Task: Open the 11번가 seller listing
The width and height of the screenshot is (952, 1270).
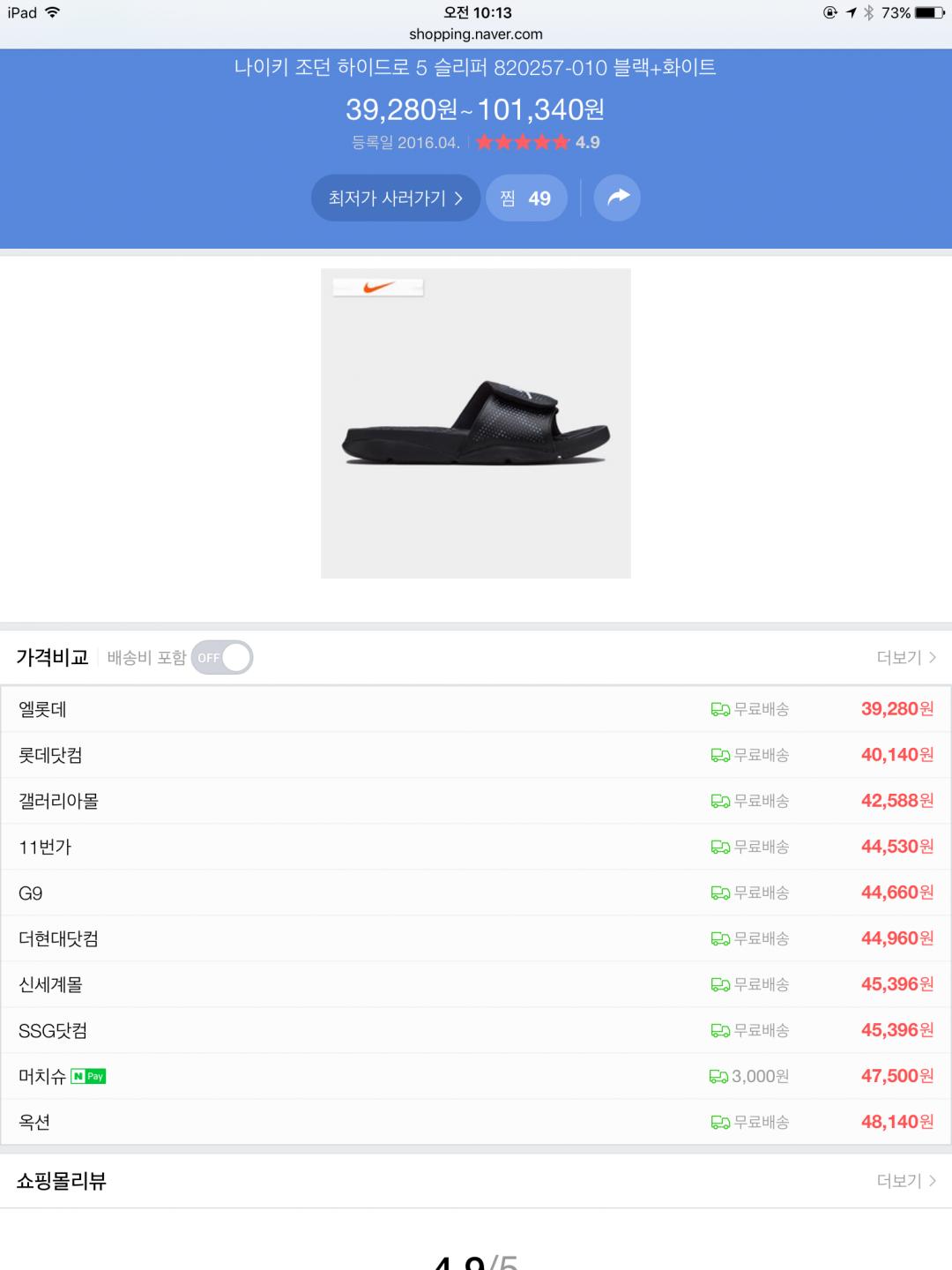Action: [476, 847]
